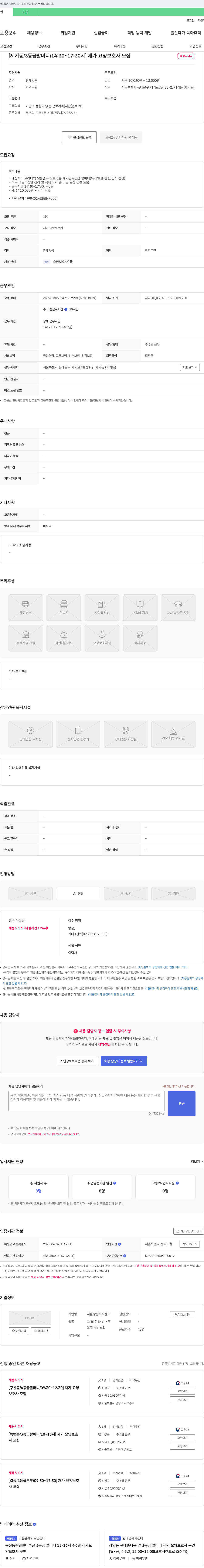Open the 장안동 현대홈타운 recommended posting
This screenshot has width=204, height=1568.
pyautogui.click(x=152, y=1549)
